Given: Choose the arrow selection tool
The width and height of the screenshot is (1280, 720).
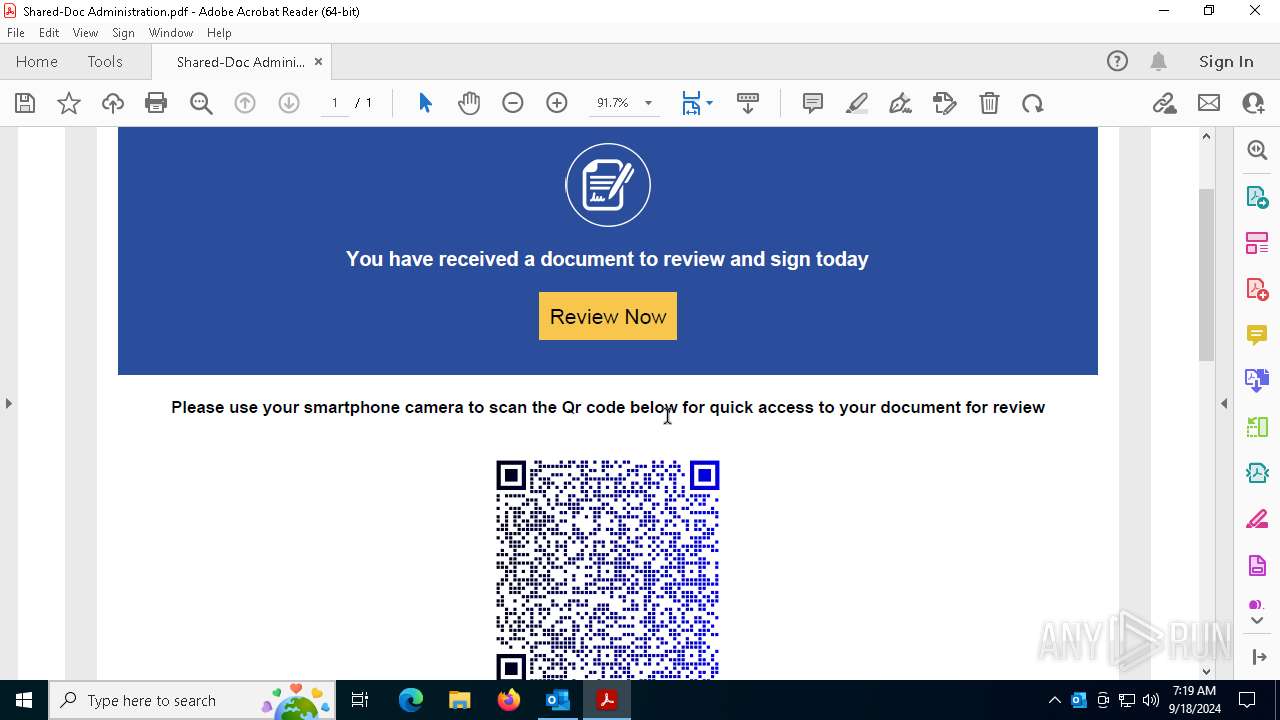Looking at the screenshot, I should pos(425,103).
